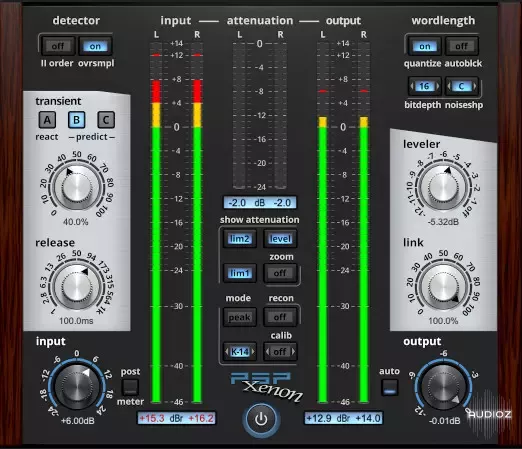Viewport: 522px width, 449px height.
Task: Click transient value 40.0%
Action: pyautogui.click(x=76, y=222)
